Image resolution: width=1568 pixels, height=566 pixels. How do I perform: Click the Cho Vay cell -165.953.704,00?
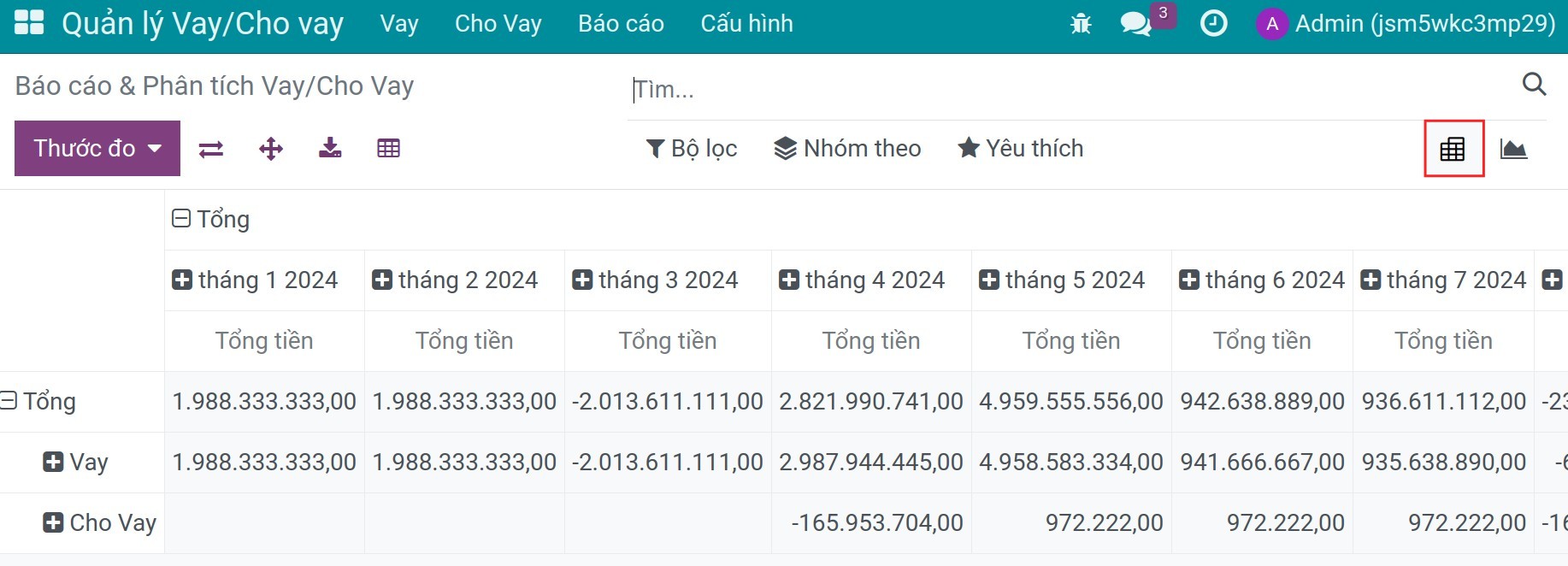click(871, 523)
